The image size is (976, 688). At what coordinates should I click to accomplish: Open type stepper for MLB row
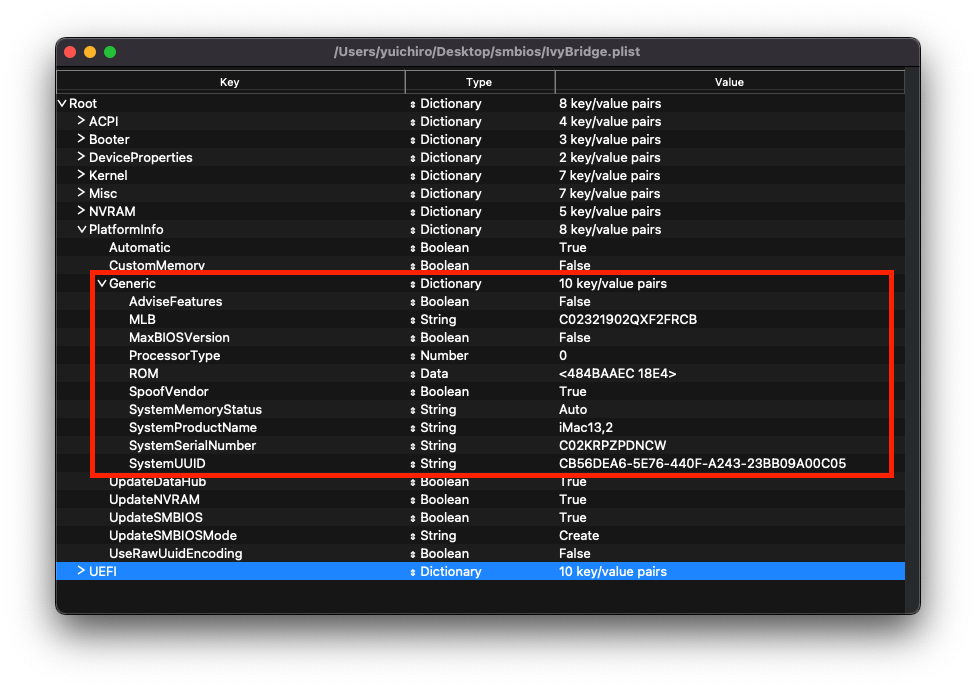pyautogui.click(x=413, y=320)
